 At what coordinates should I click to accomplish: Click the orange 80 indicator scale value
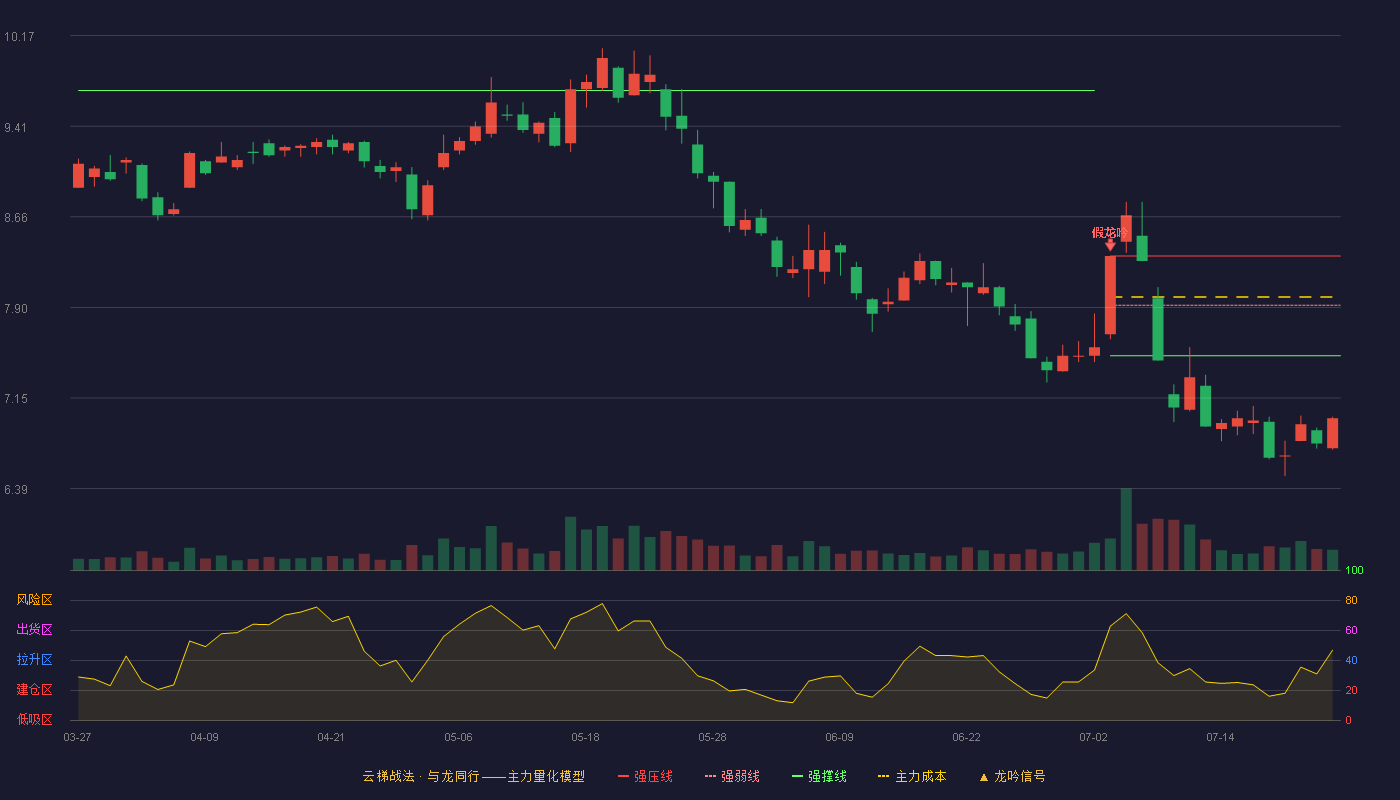pyautogui.click(x=1351, y=600)
